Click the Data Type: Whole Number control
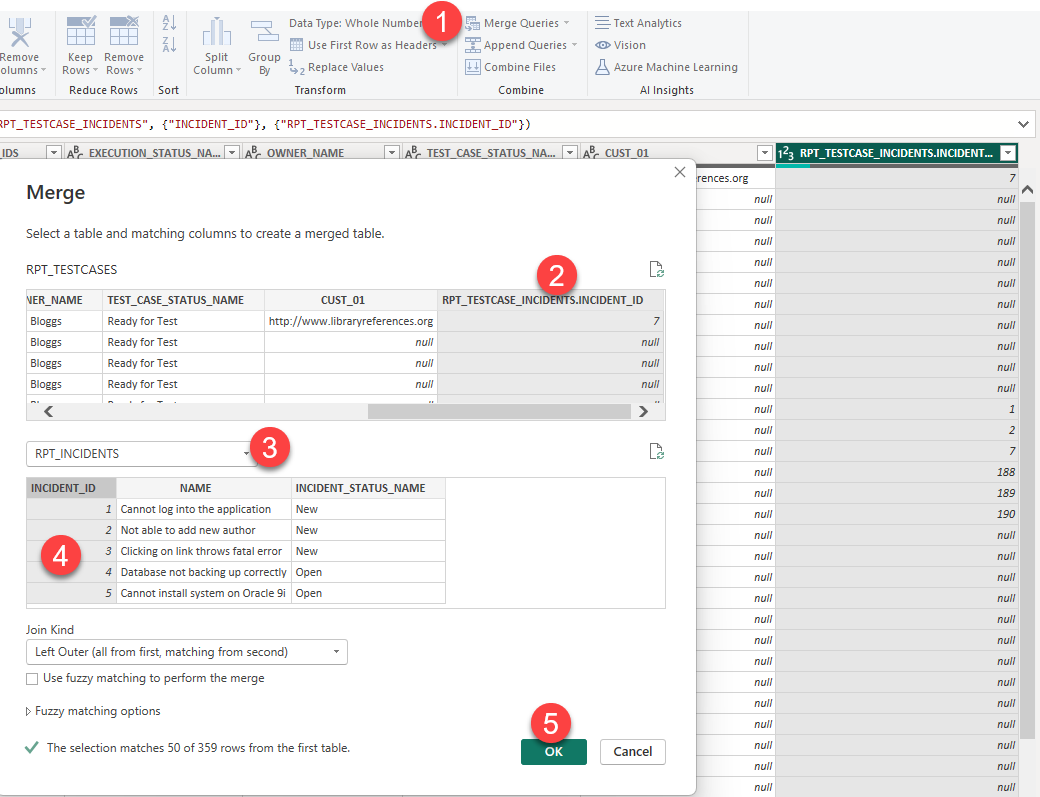Screen dimensions: 1040x797 pyautogui.click(x=356, y=23)
